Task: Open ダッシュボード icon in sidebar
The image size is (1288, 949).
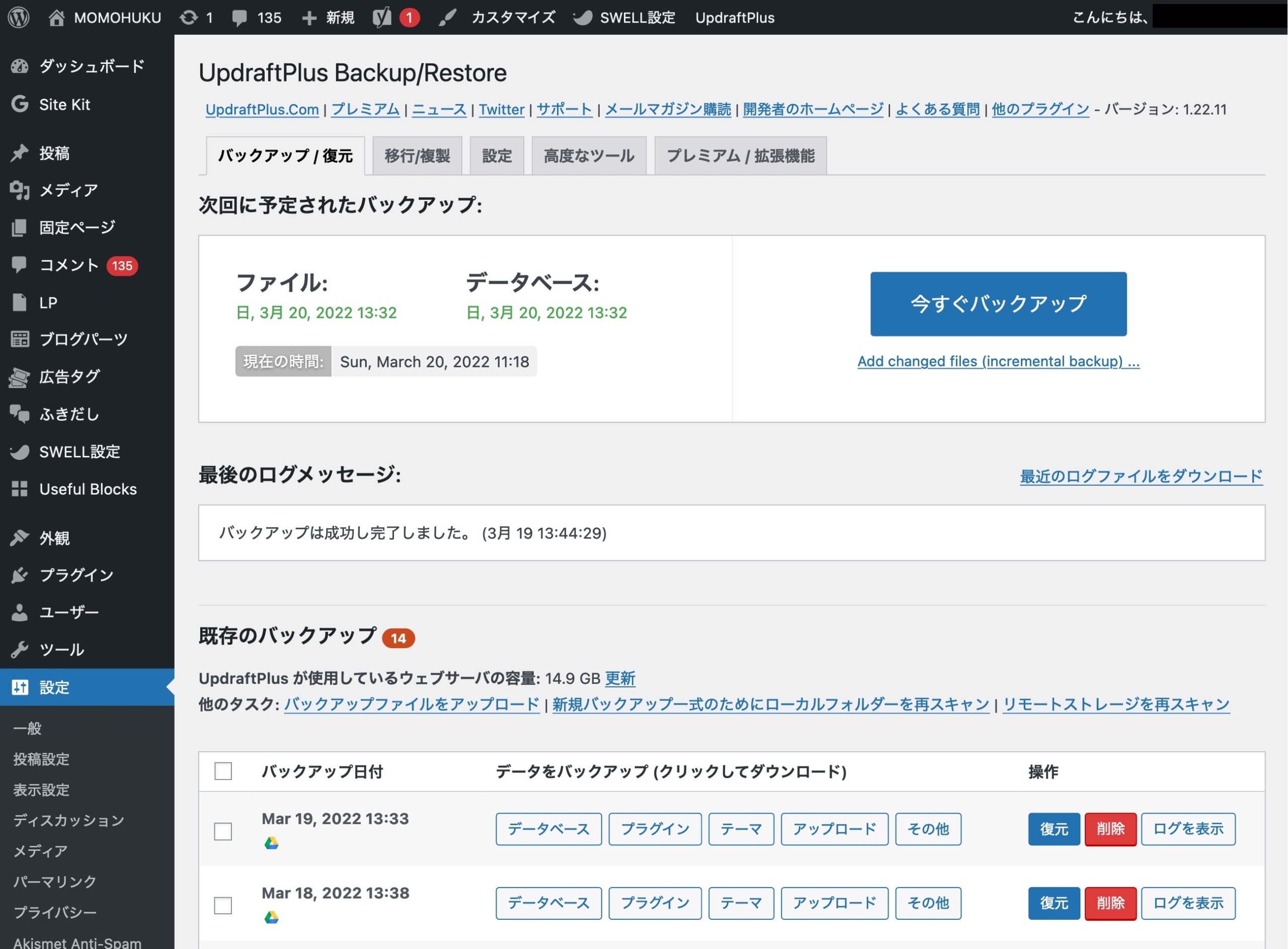Action: 20,66
